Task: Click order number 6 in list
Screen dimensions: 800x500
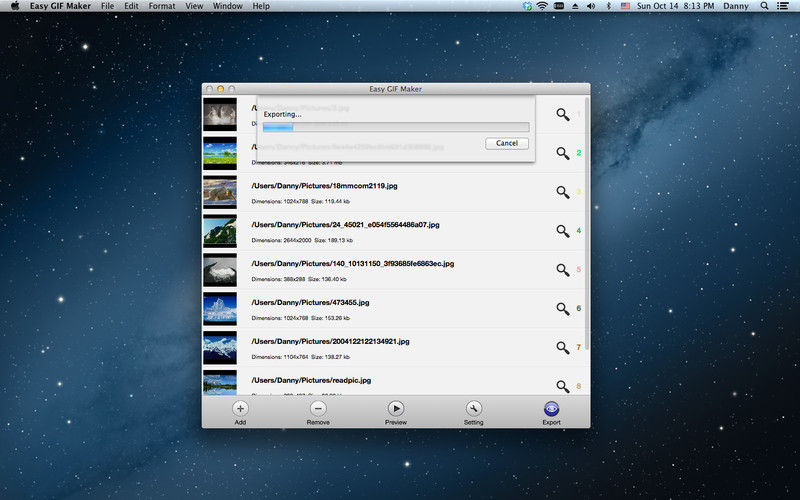Action: coord(579,308)
